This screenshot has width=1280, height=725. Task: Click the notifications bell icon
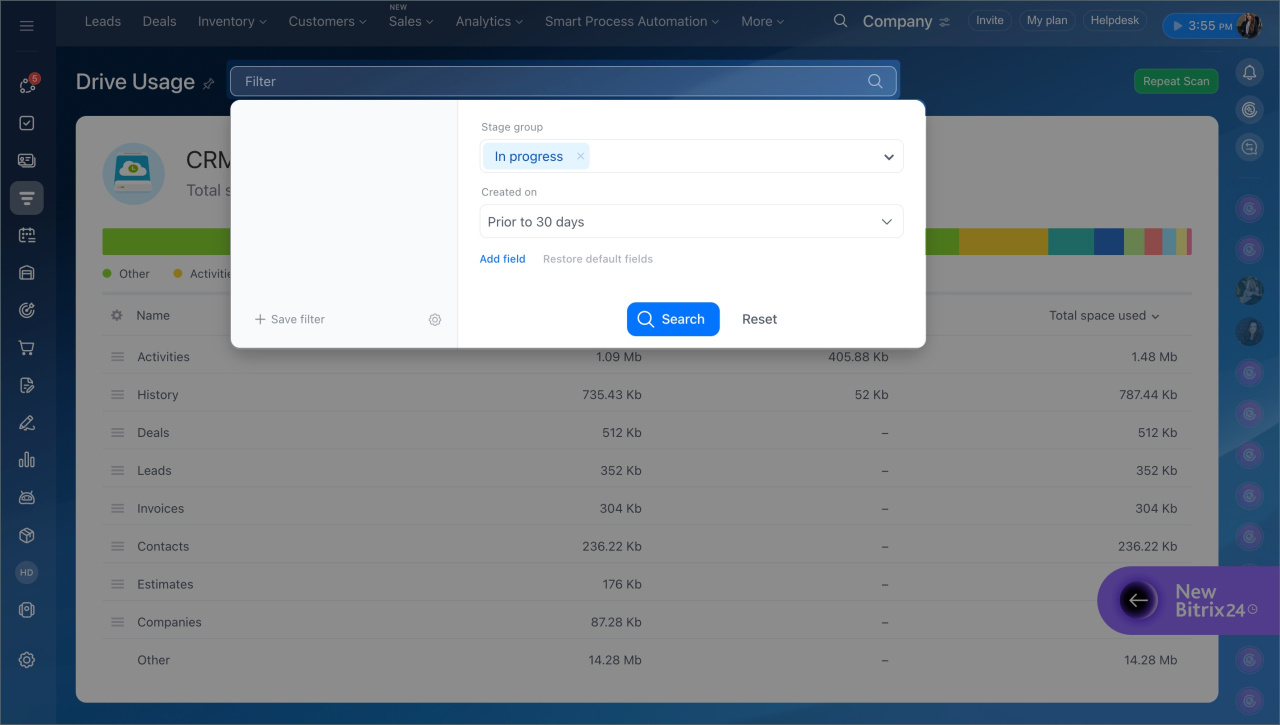(x=1249, y=72)
